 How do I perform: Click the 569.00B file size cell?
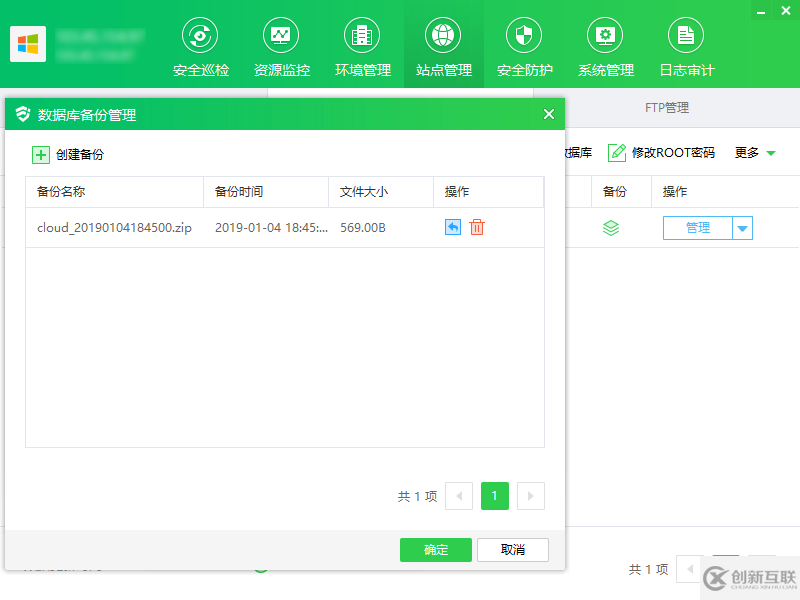click(363, 228)
